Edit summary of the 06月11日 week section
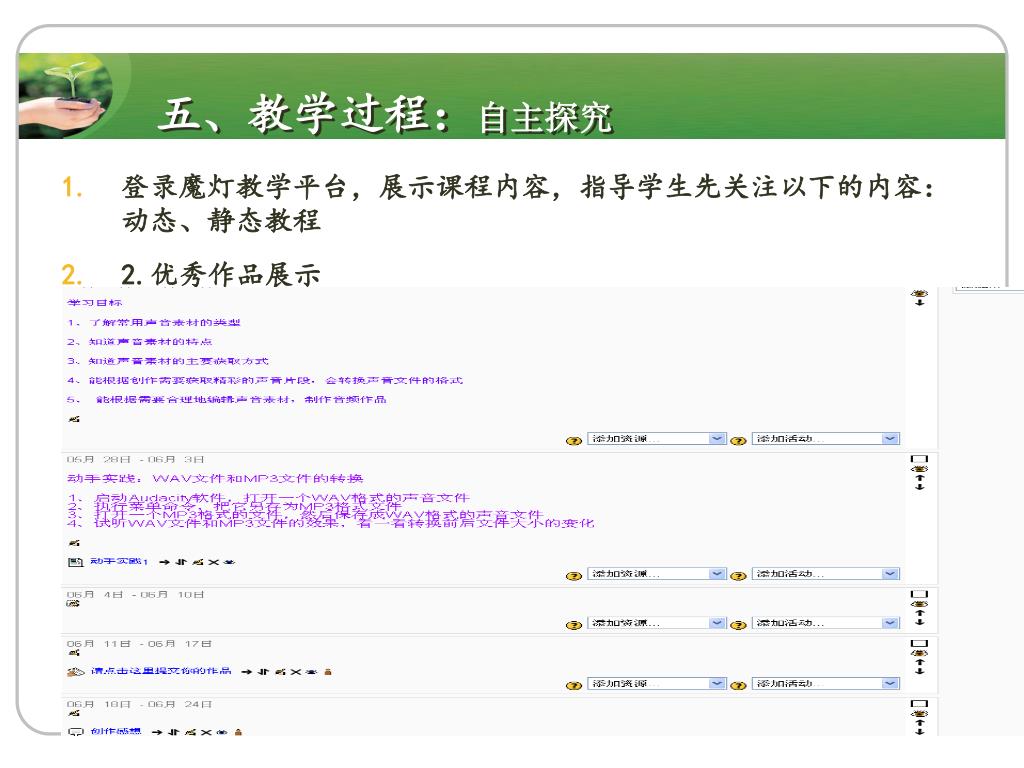1024x768 pixels. click(x=73, y=652)
